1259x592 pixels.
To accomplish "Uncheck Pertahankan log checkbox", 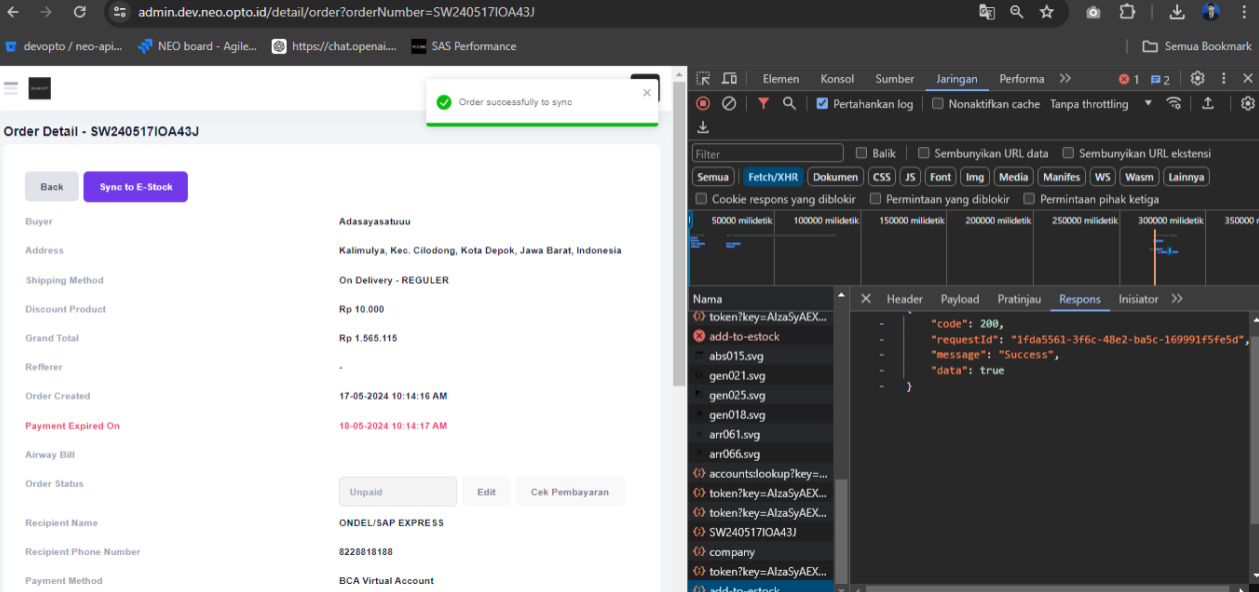I will click(822, 103).
